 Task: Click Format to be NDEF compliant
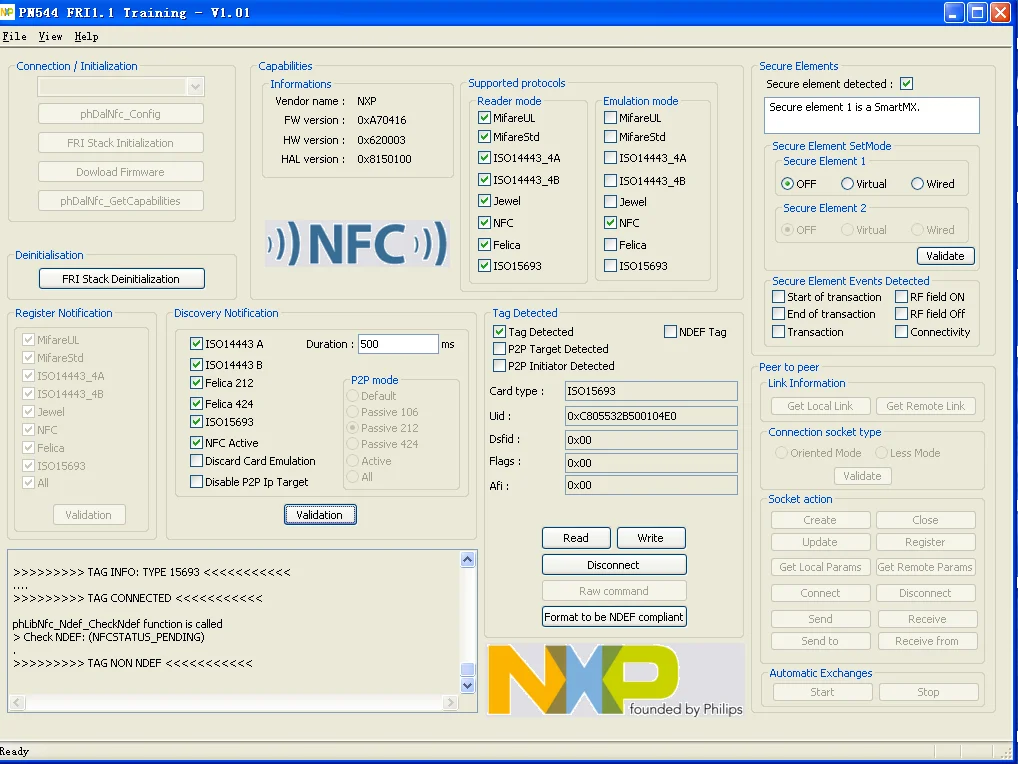pos(614,617)
